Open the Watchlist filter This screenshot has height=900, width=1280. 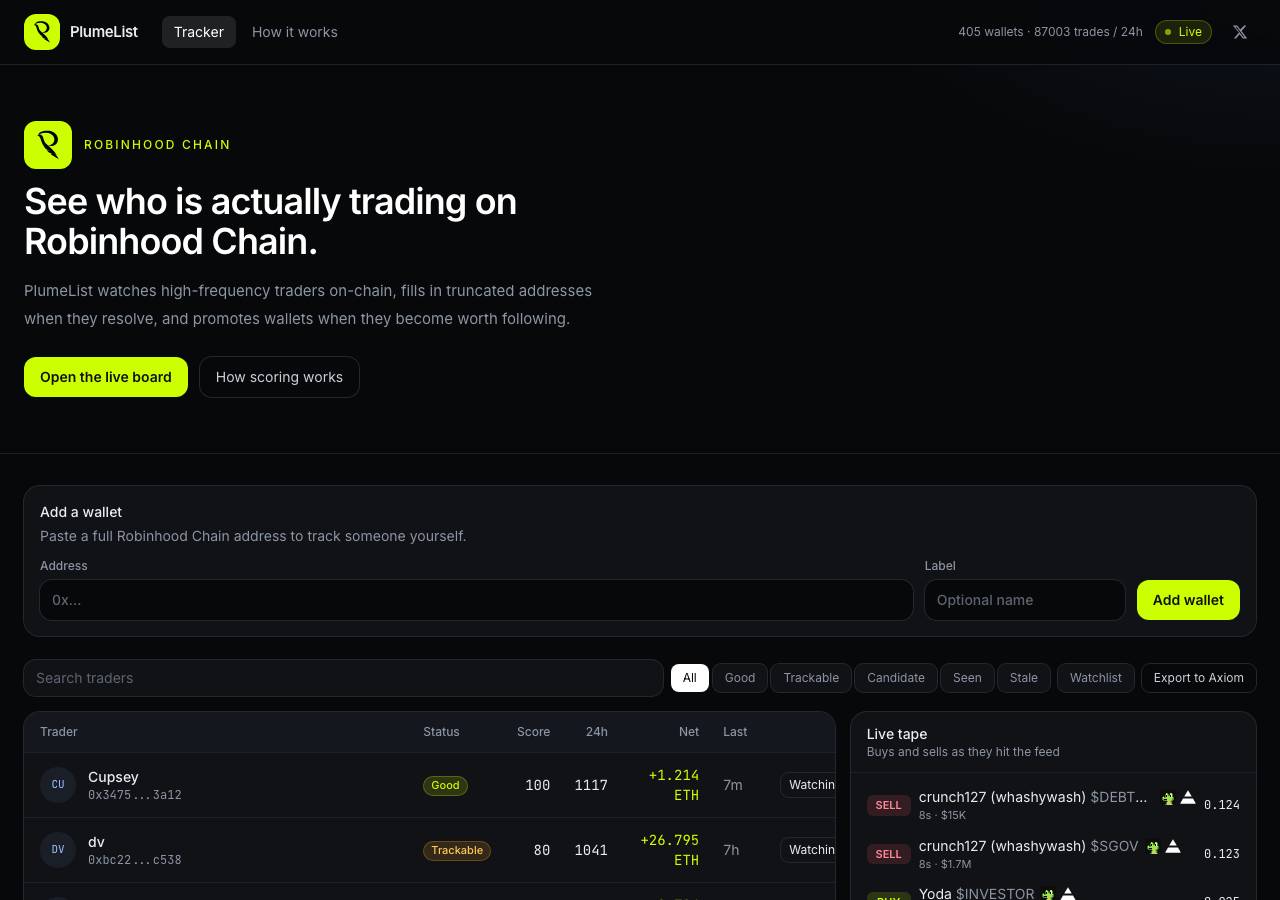click(1096, 678)
